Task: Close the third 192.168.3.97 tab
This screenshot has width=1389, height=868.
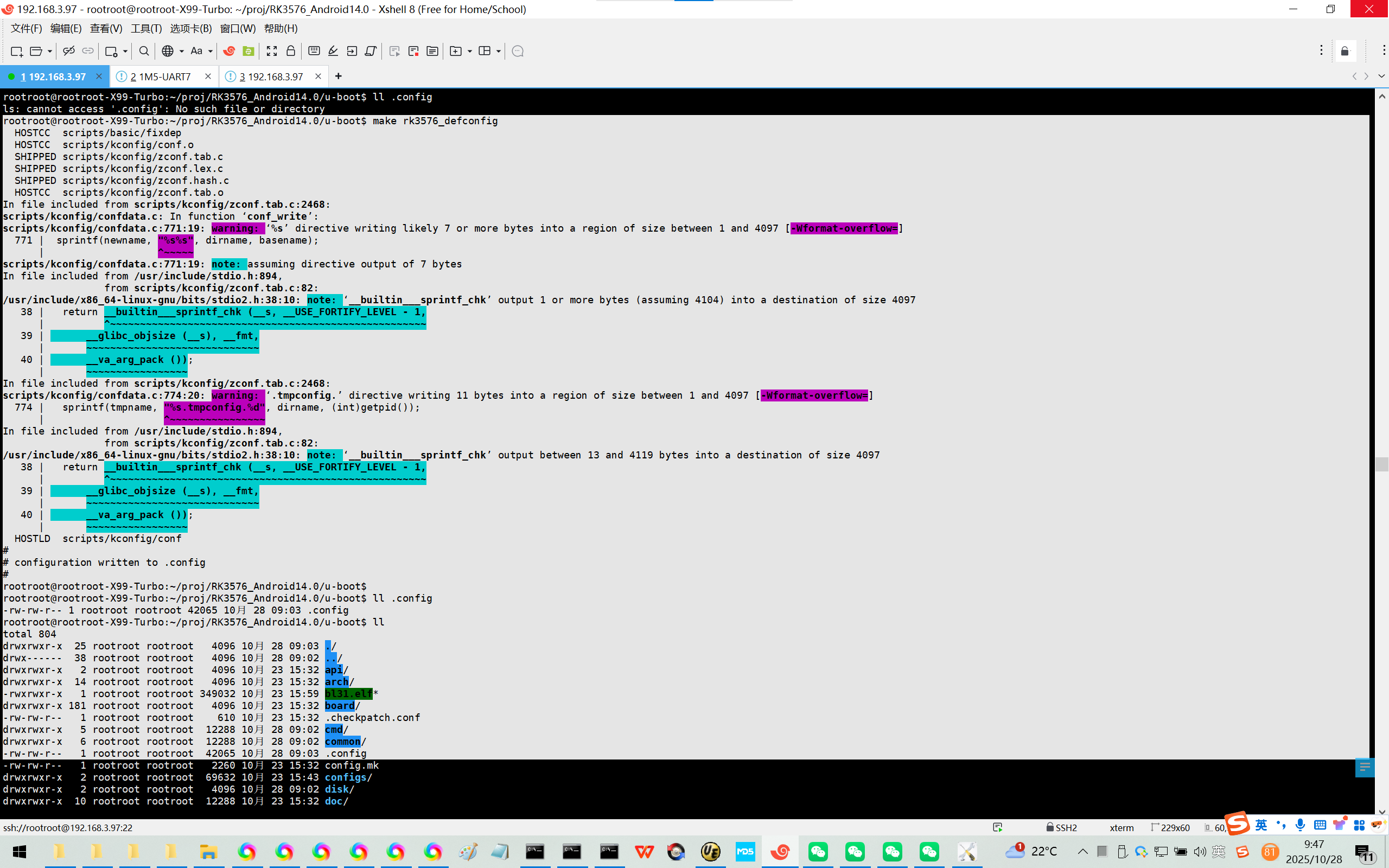Action: [x=318, y=76]
